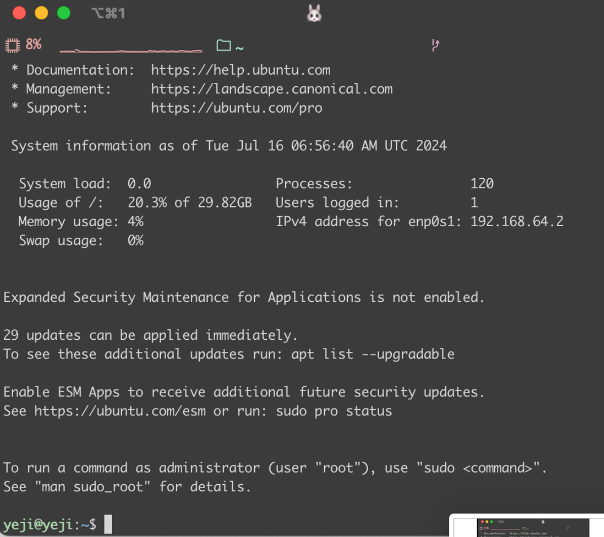
Task: Click the CPU chip icon
Action: click(12, 45)
